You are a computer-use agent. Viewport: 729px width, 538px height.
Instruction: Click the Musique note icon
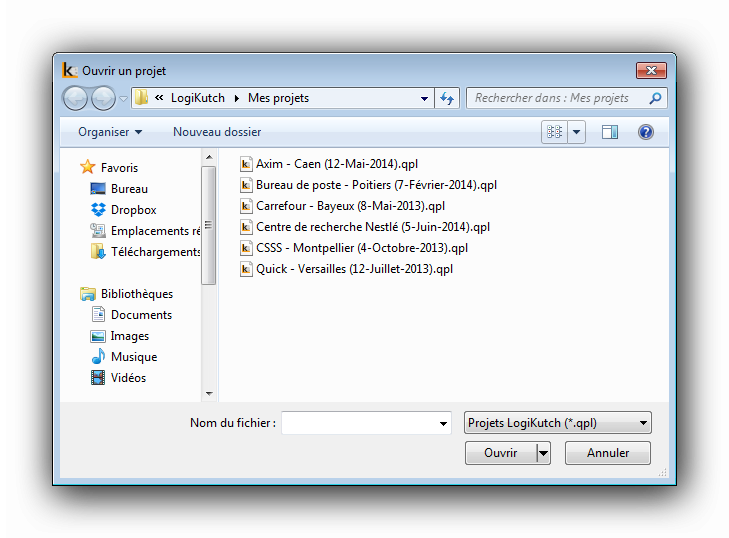[x=98, y=357]
